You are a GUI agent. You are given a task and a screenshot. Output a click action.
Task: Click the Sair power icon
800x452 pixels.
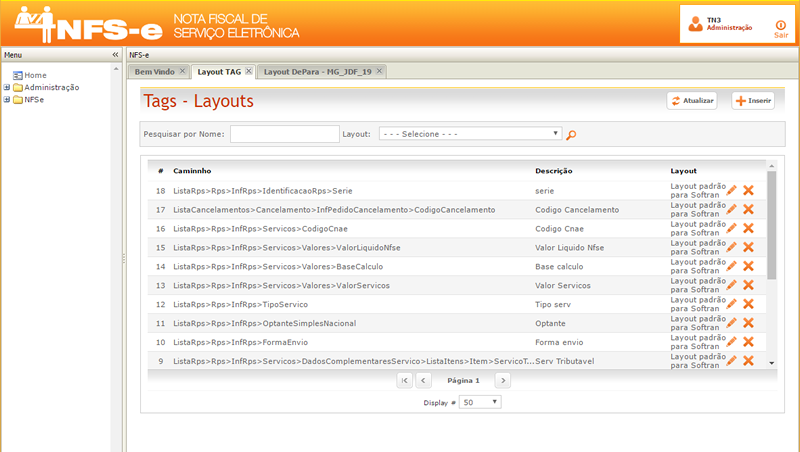click(781, 25)
